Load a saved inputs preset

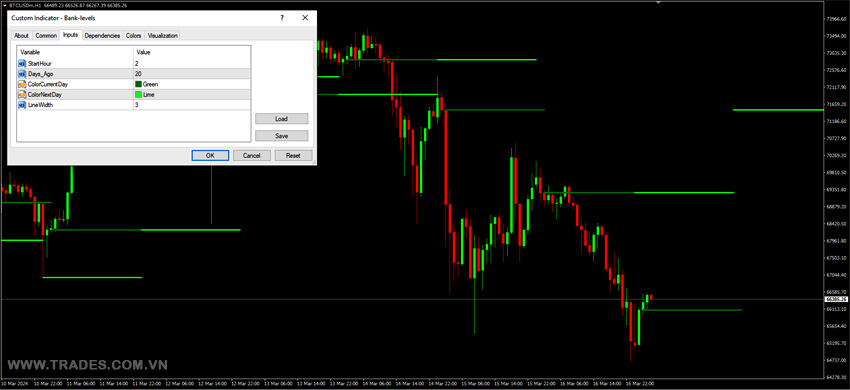(x=281, y=119)
